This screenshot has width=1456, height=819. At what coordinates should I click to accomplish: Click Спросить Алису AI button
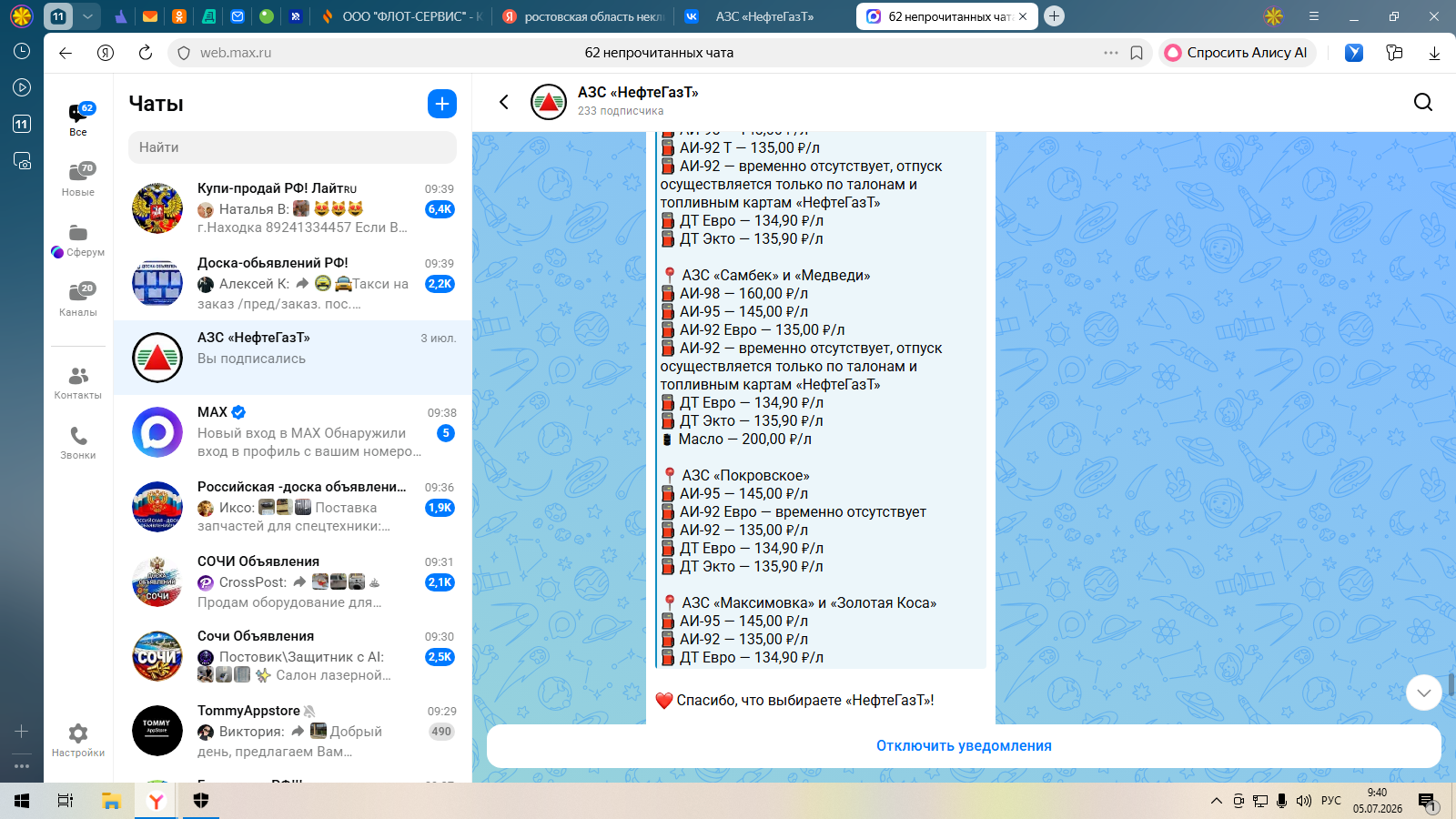click(x=1237, y=53)
